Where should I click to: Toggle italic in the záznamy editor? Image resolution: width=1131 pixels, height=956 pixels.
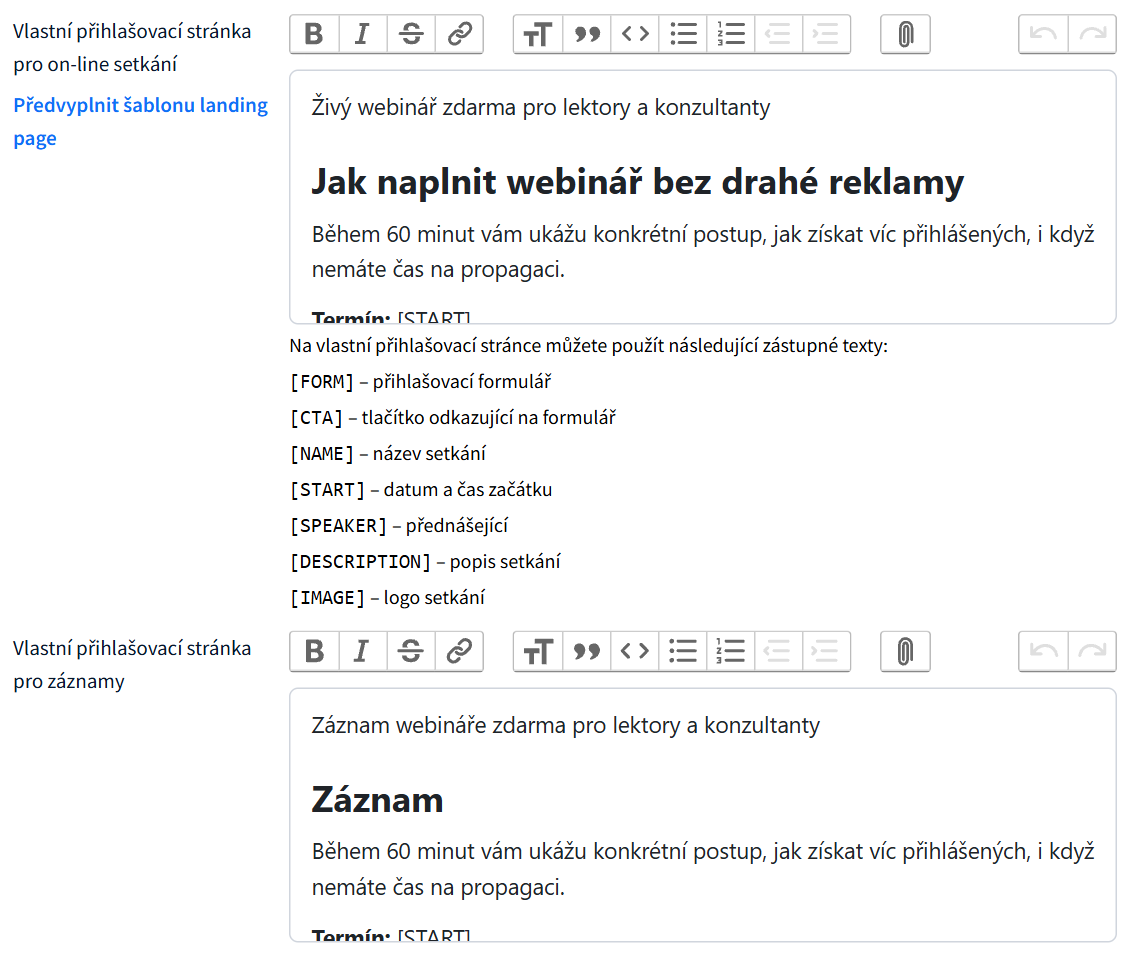[363, 652]
